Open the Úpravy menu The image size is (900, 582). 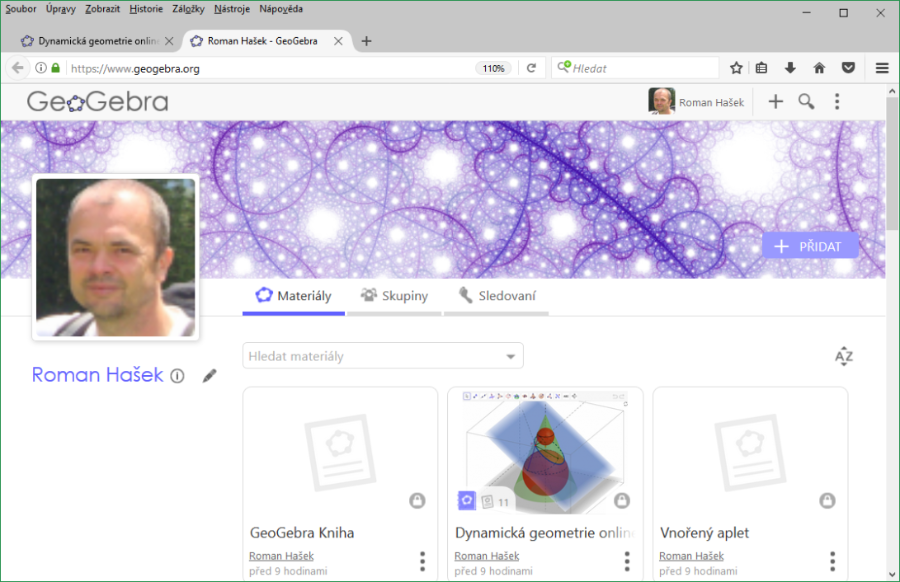pyautogui.click(x=60, y=9)
